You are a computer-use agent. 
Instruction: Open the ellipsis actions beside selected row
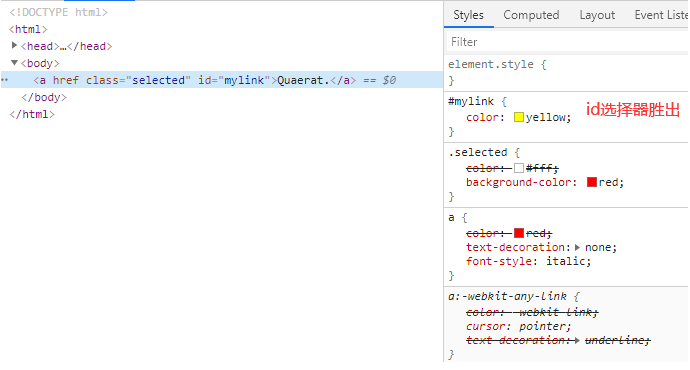click(4, 80)
